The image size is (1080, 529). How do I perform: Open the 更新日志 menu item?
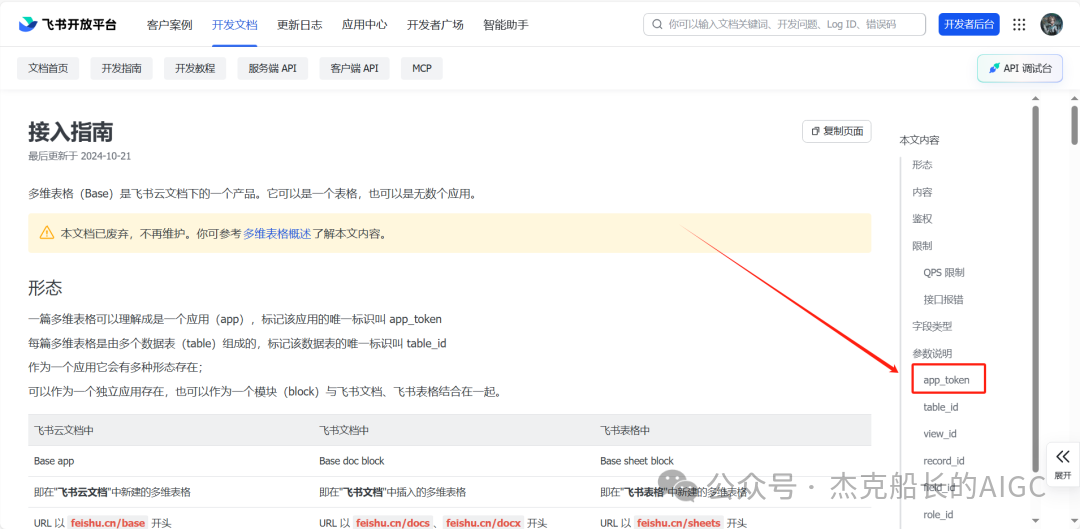(x=300, y=25)
